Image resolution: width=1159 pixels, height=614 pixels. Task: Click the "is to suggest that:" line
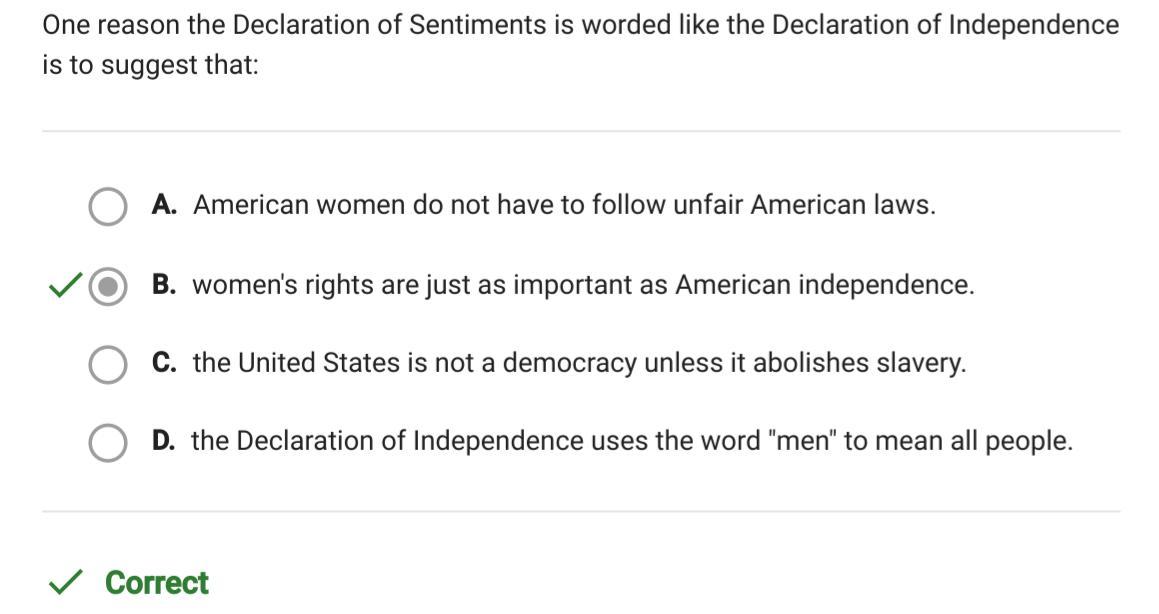[150, 68]
